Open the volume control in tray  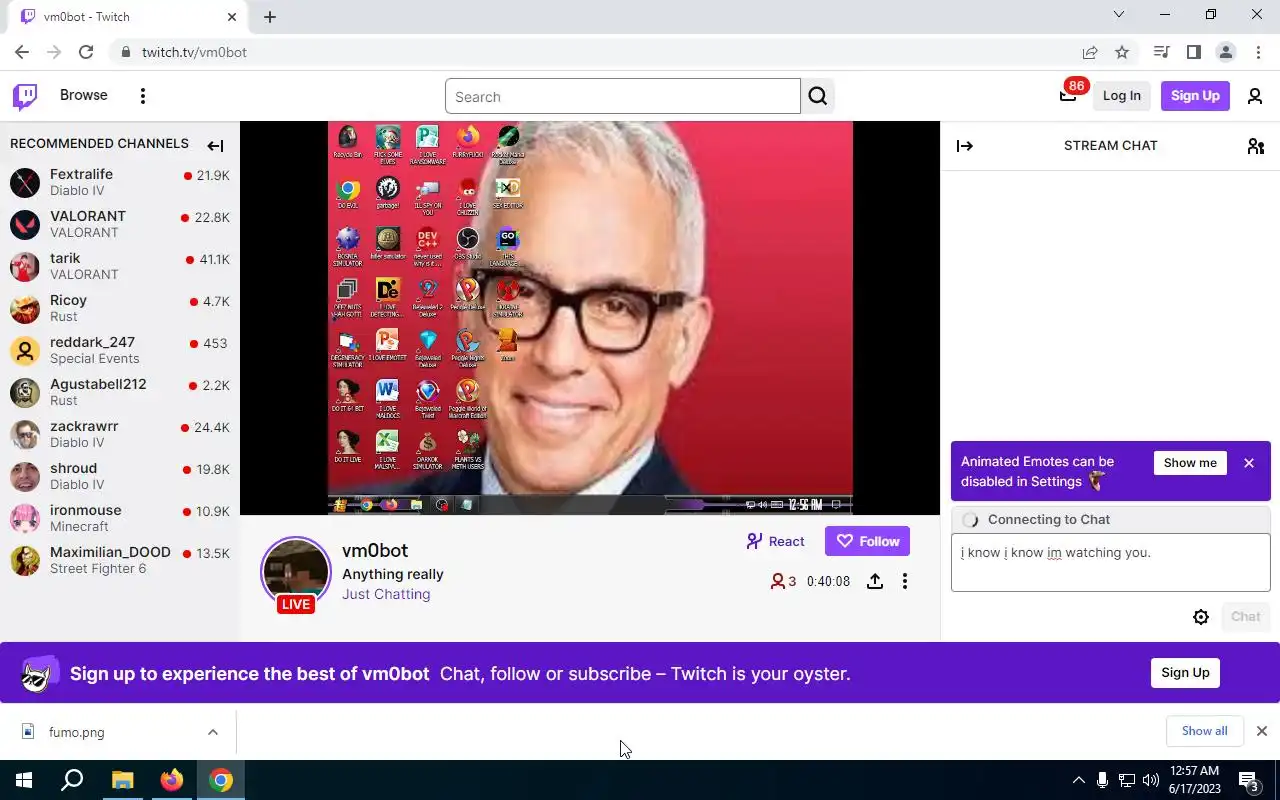point(1151,780)
